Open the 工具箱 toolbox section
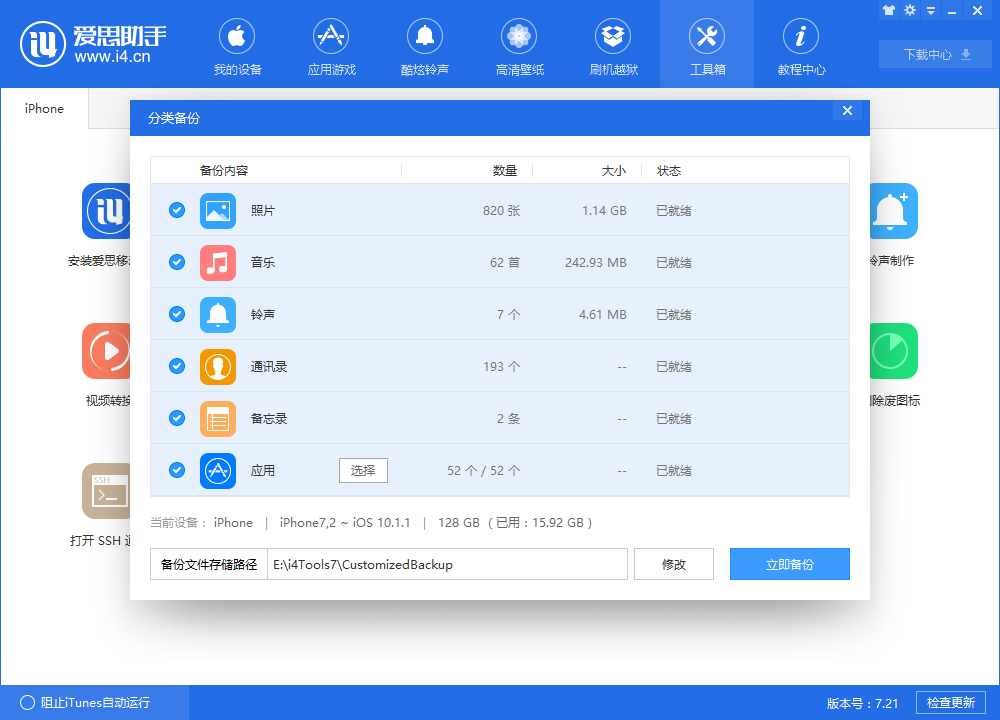The width and height of the screenshot is (1000, 720). pyautogui.click(x=706, y=45)
